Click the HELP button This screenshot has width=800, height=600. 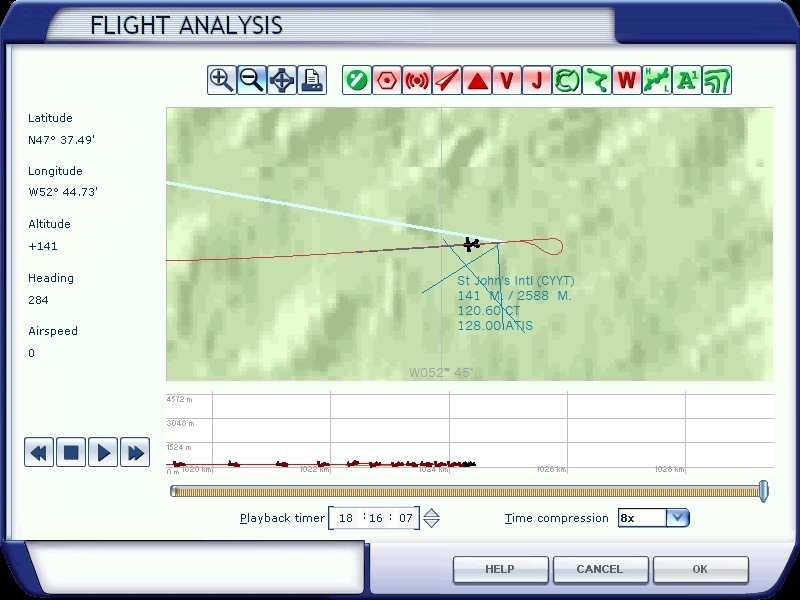pos(500,569)
